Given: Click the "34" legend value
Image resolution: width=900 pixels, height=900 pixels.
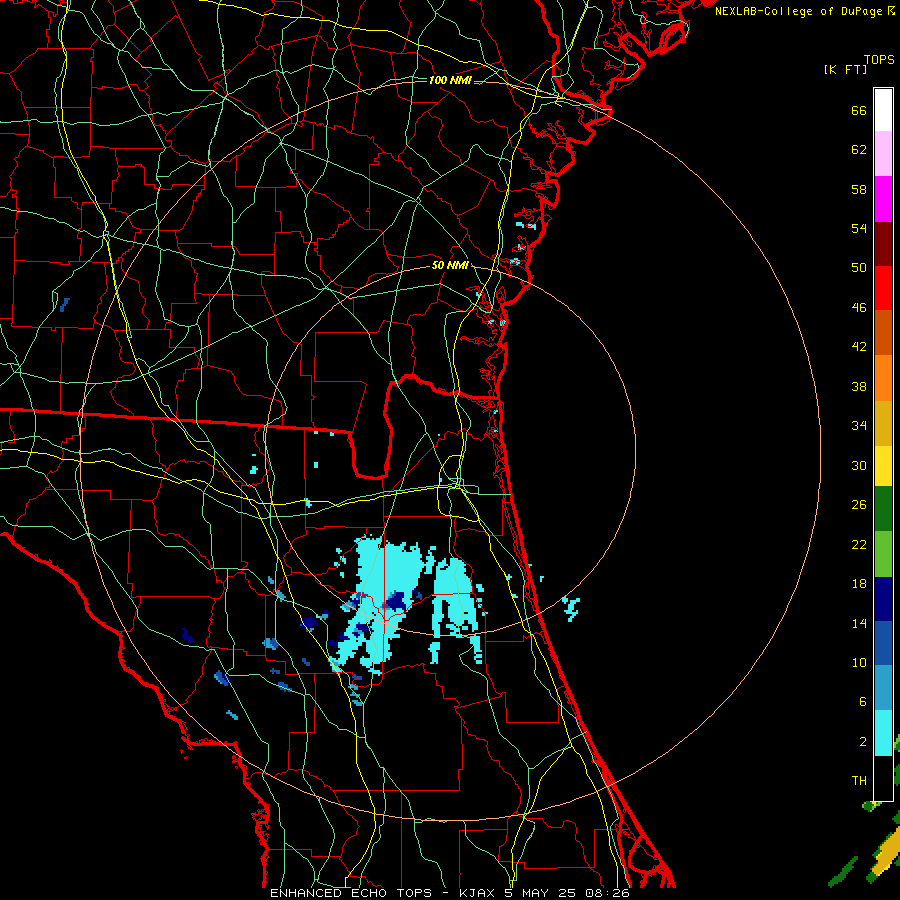Looking at the screenshot, I should click(x=859, y=426).
